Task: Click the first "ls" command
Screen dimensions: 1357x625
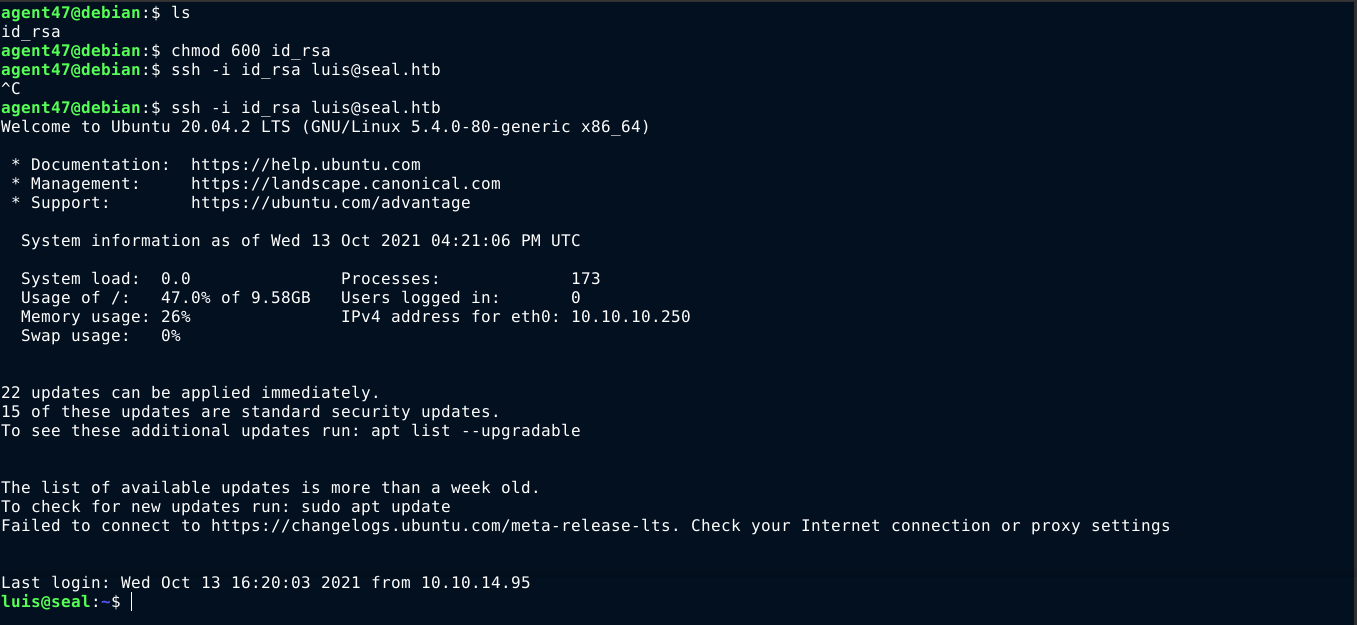Action: 180,13
